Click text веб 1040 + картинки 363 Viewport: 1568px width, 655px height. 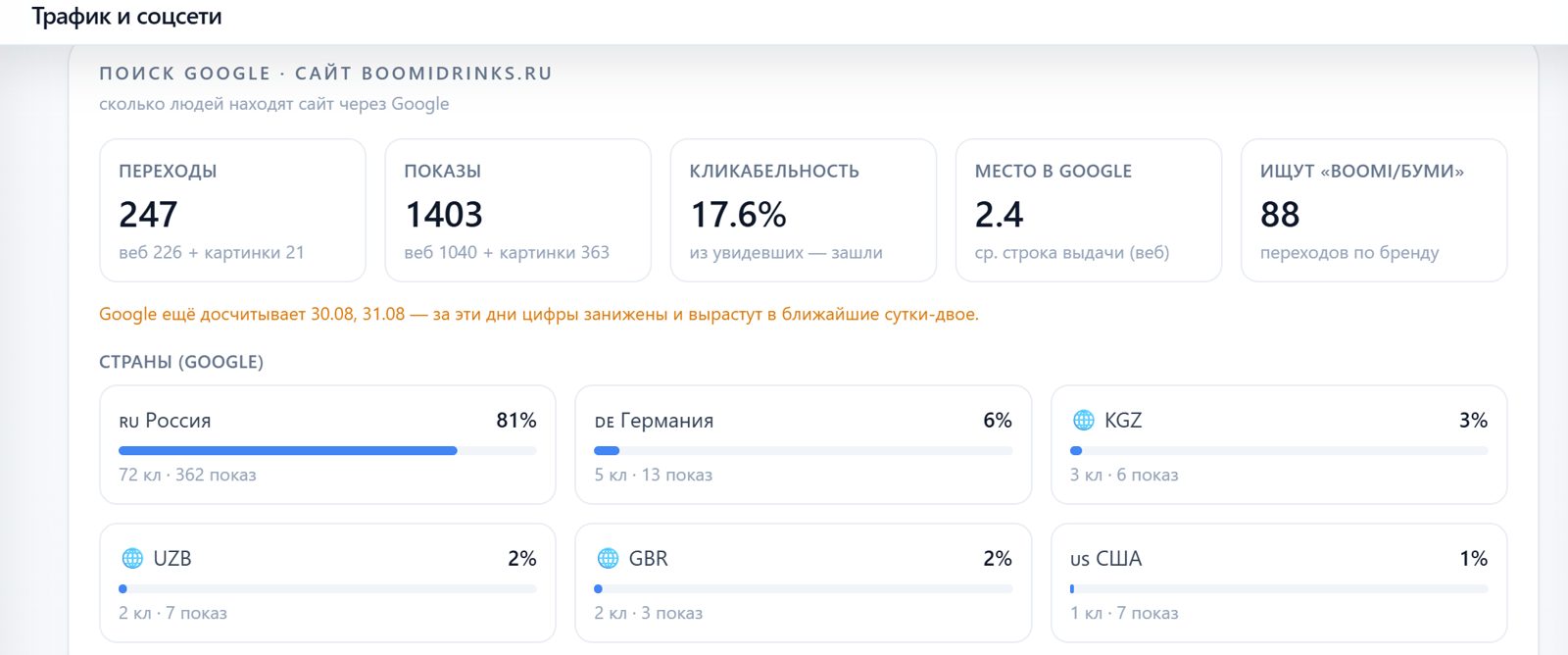coord(507,253)
